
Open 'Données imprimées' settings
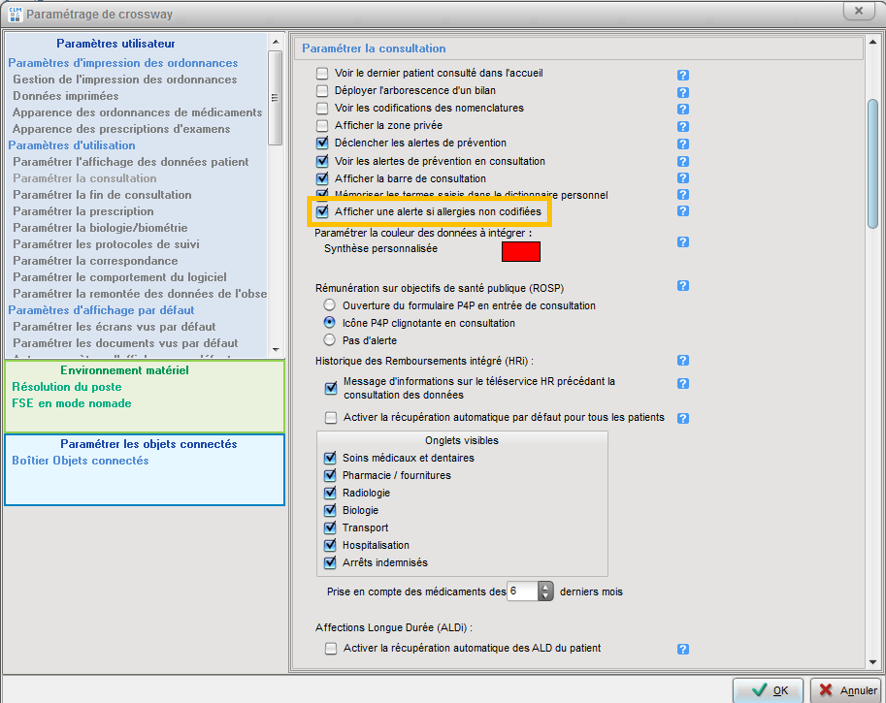(66, 96)
